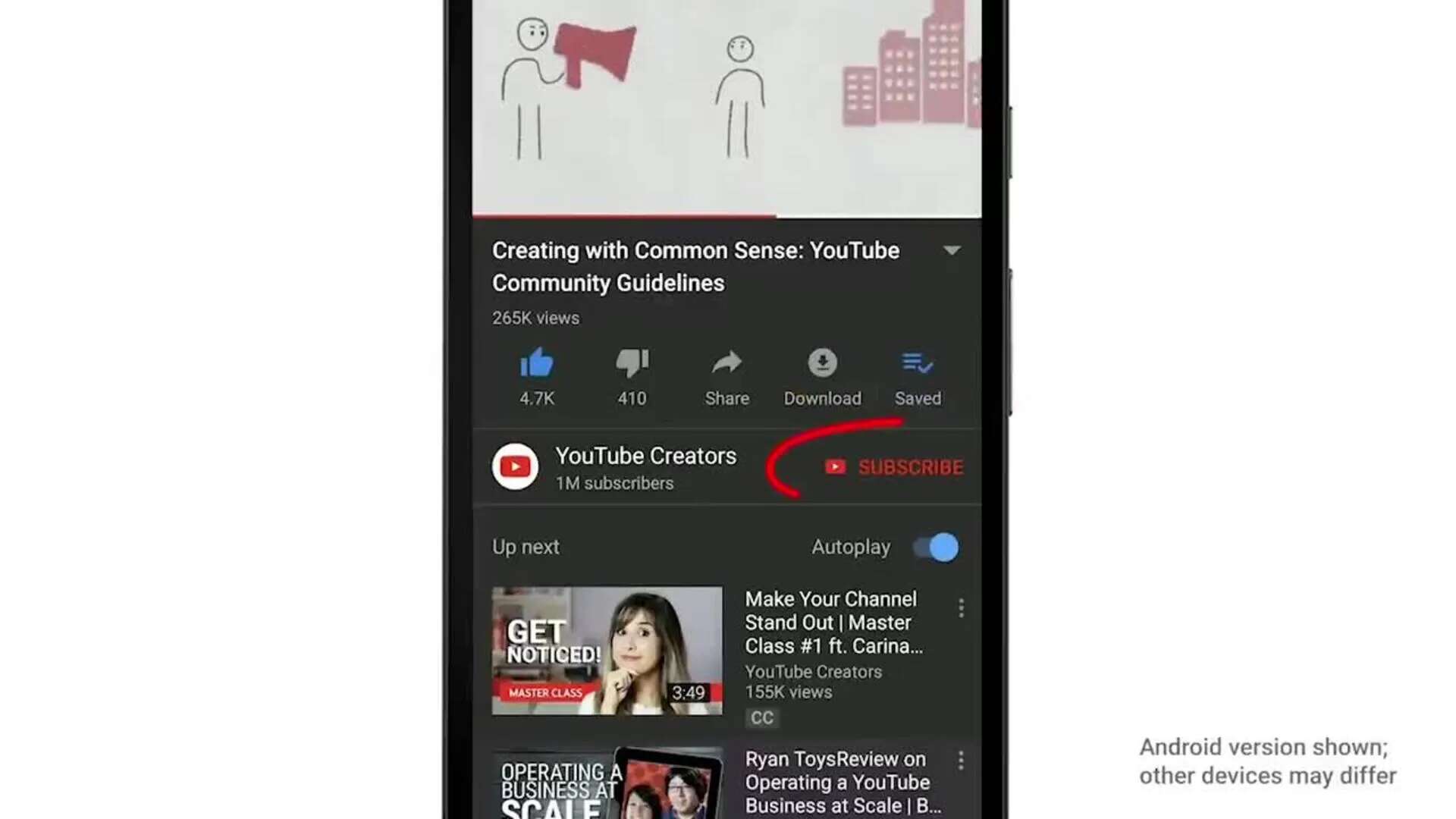Dislike the video with thumbs down icon
The width and height of the screenshot is (1456, 819).
632,363
